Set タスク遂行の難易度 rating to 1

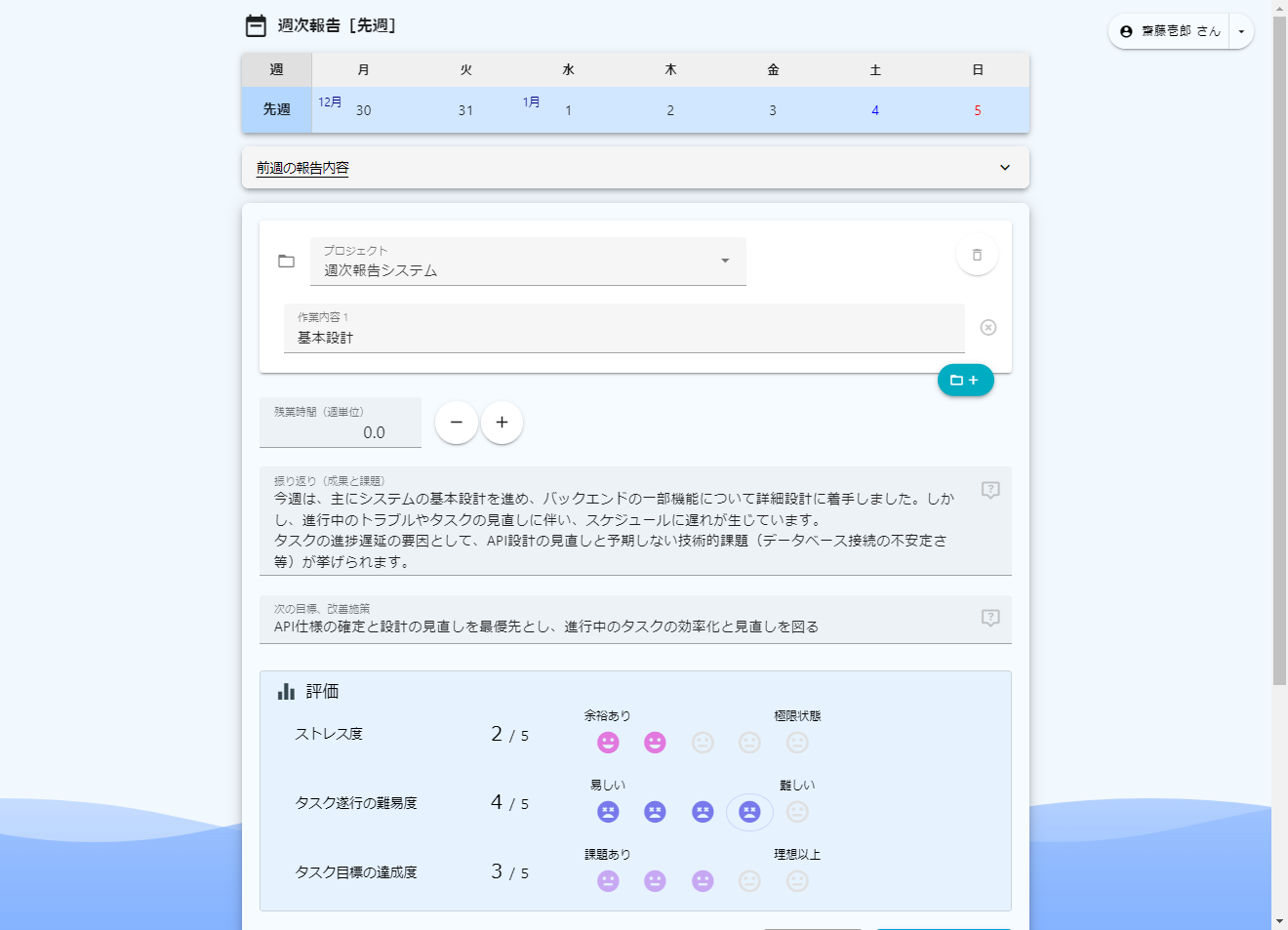(x=608, y=812)
